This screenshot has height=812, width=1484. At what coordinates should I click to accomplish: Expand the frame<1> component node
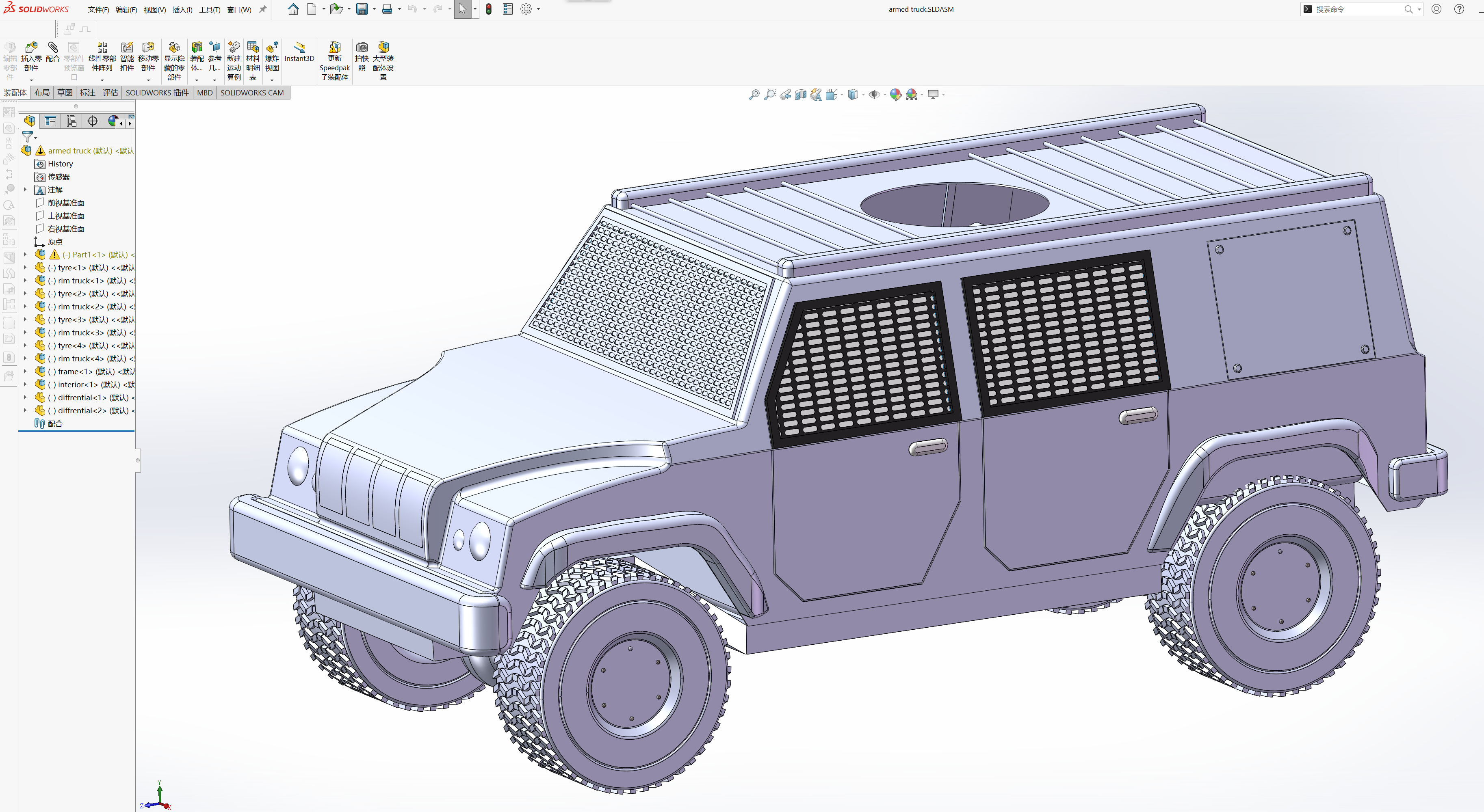(25, 371)
